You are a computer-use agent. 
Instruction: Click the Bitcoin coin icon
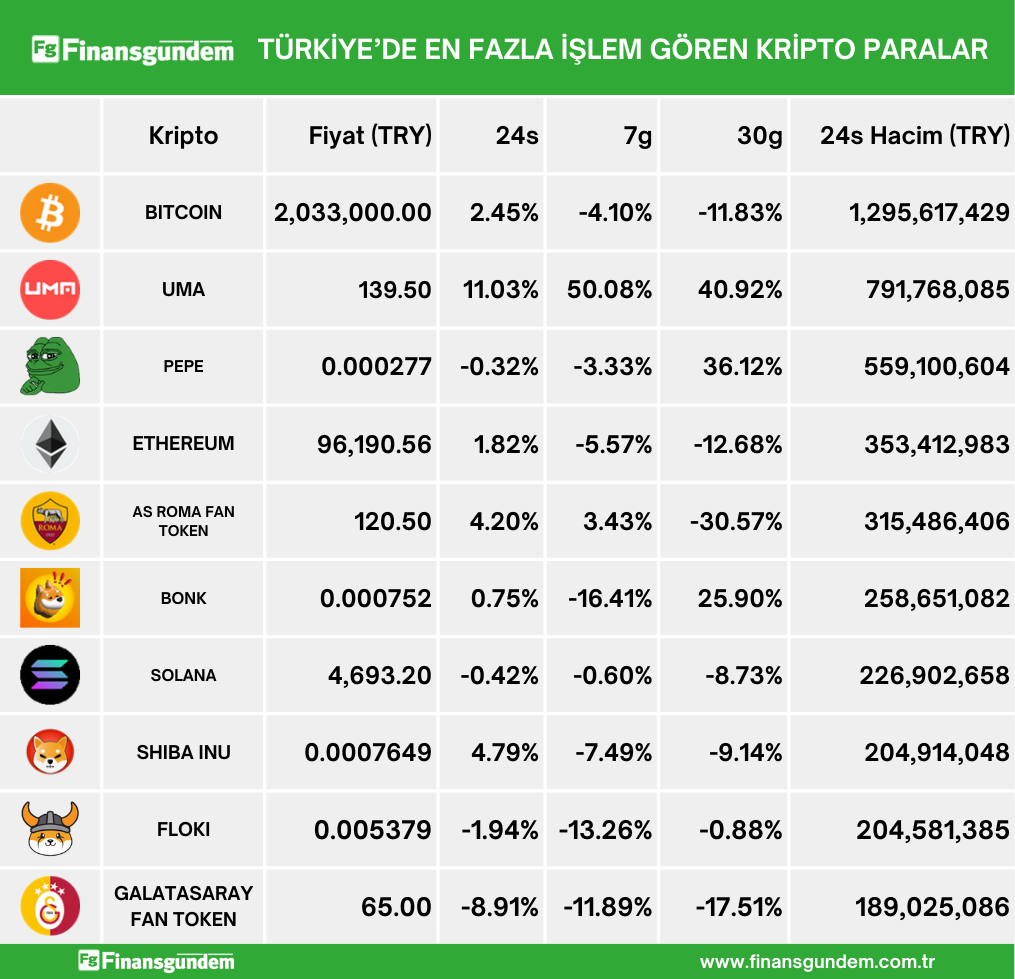(x=50, y=213)
